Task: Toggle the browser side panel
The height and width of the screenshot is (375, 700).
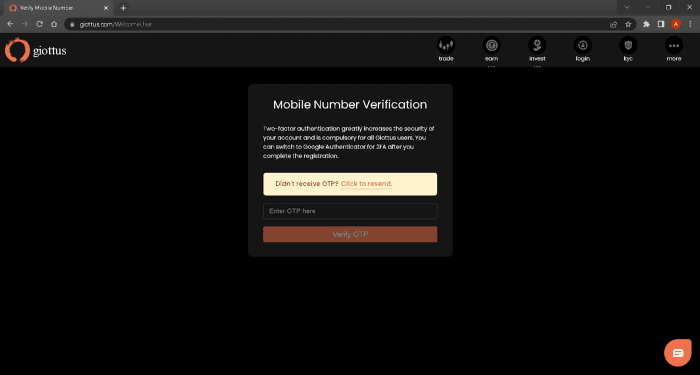Action: 661,24
